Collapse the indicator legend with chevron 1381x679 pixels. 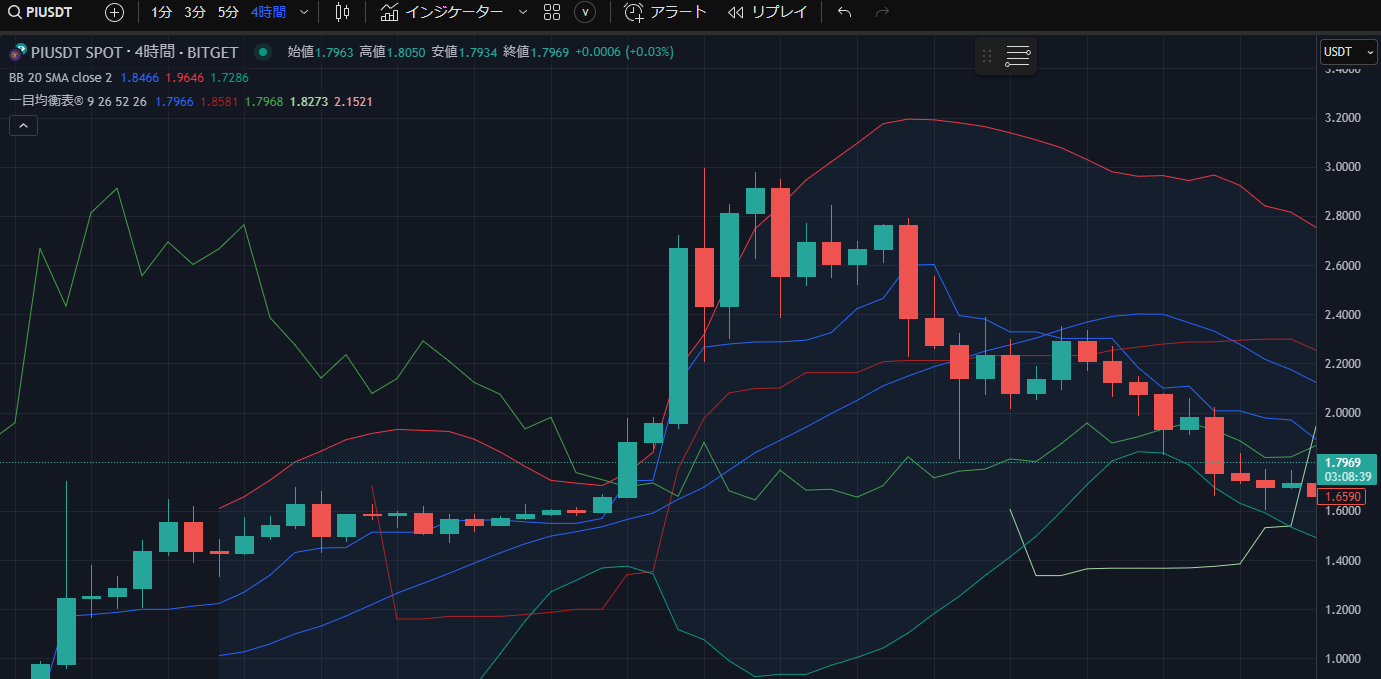coord(23,125)
